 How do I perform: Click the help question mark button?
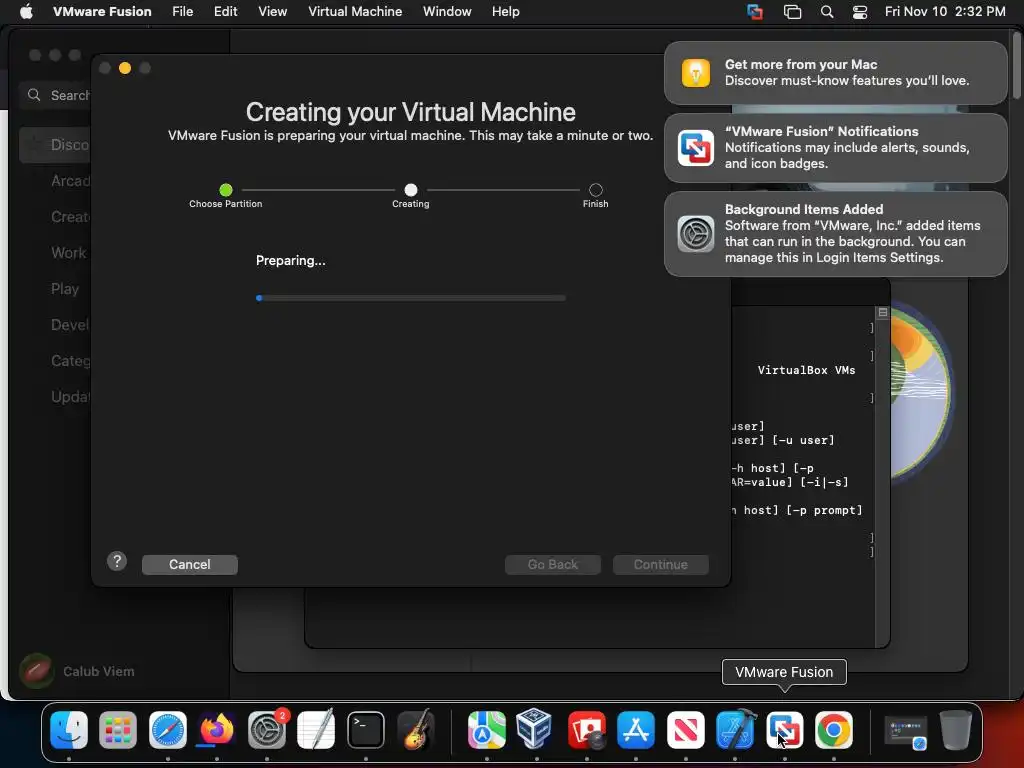(117, 561)
